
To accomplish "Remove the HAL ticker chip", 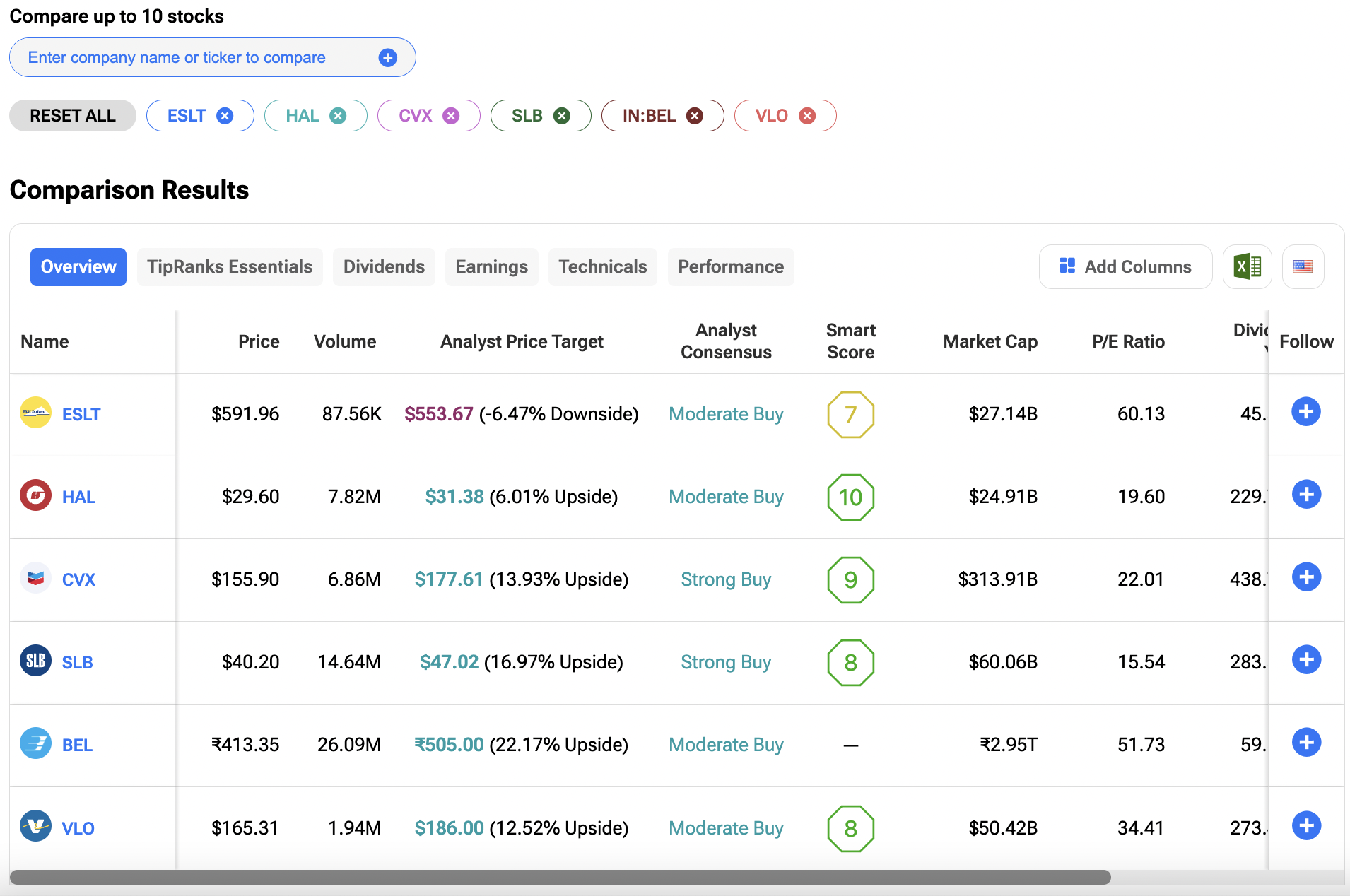I will tap(339, 116).
